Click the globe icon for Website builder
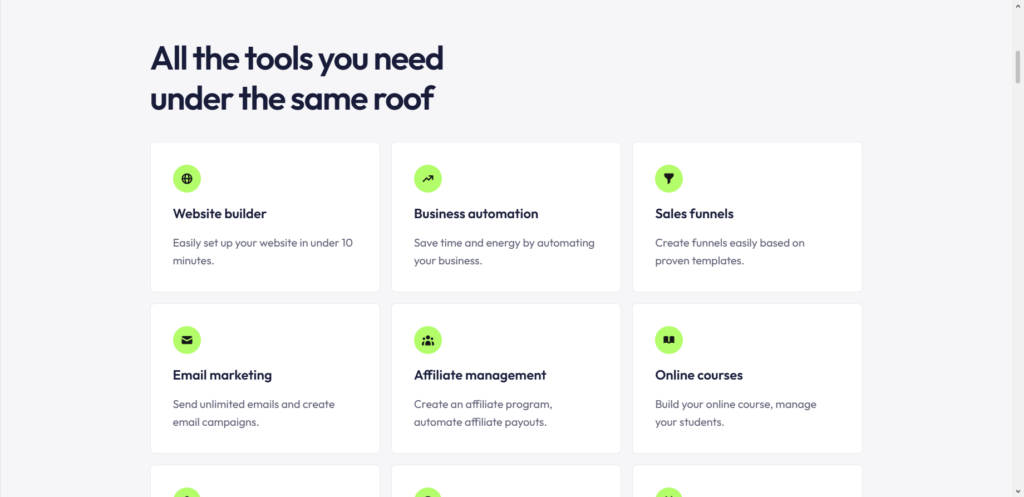Screen dimensions: 1024x497 click(187, 179)
